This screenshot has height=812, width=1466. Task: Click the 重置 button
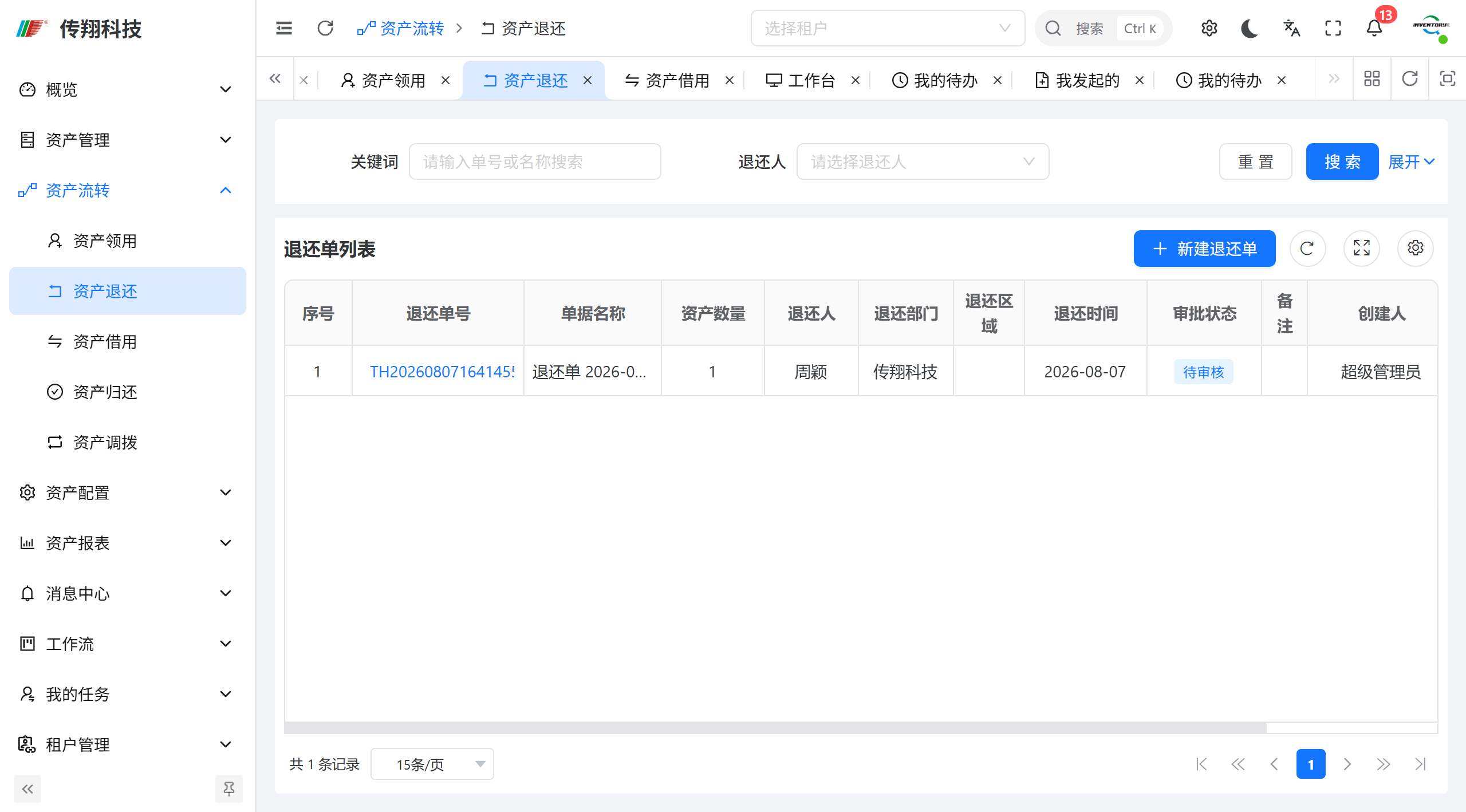pyautogui.click(x=1255, y=162)
